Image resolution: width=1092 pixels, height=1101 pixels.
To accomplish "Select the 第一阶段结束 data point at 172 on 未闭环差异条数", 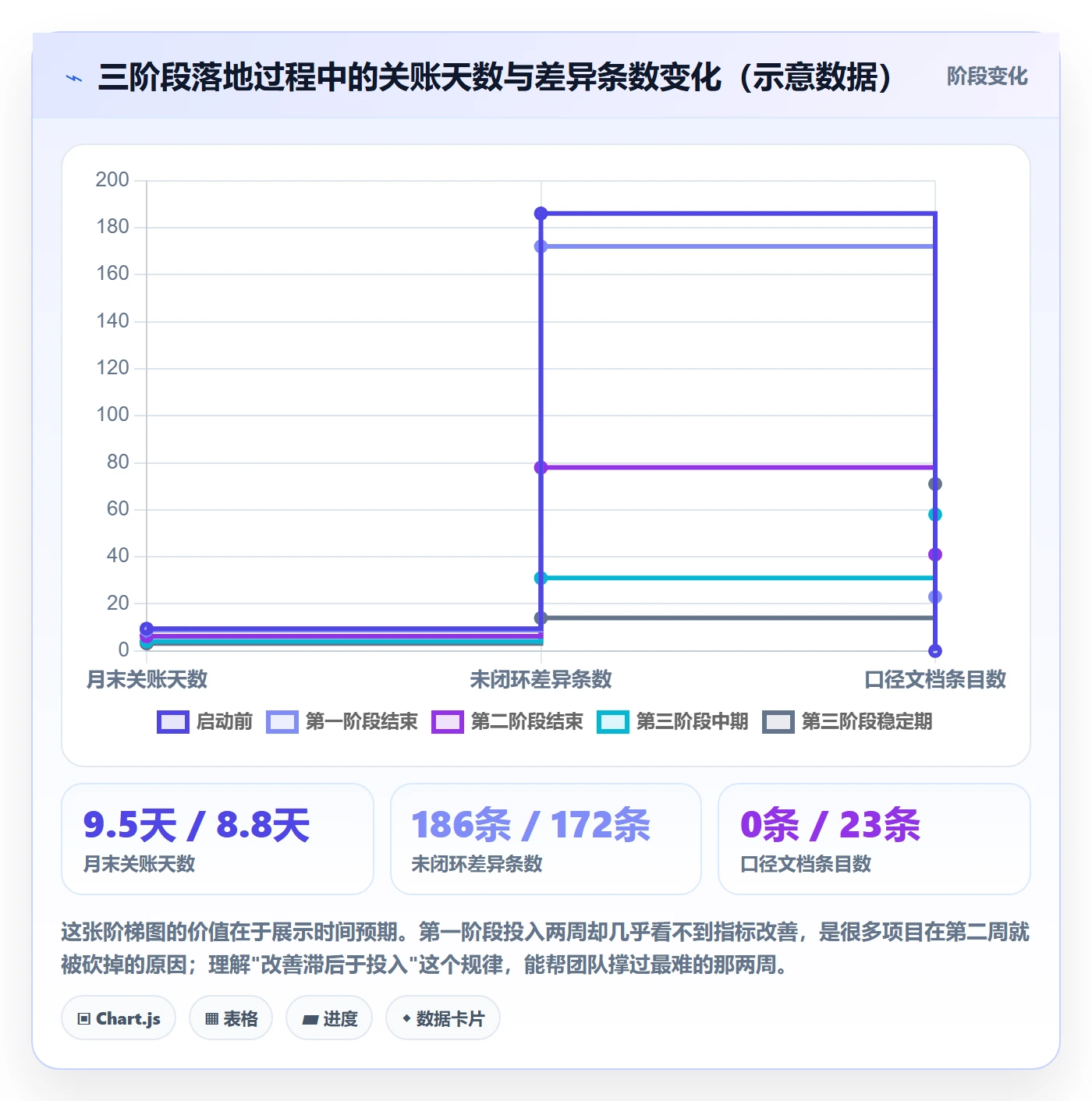I will click(x=541, y=246).
